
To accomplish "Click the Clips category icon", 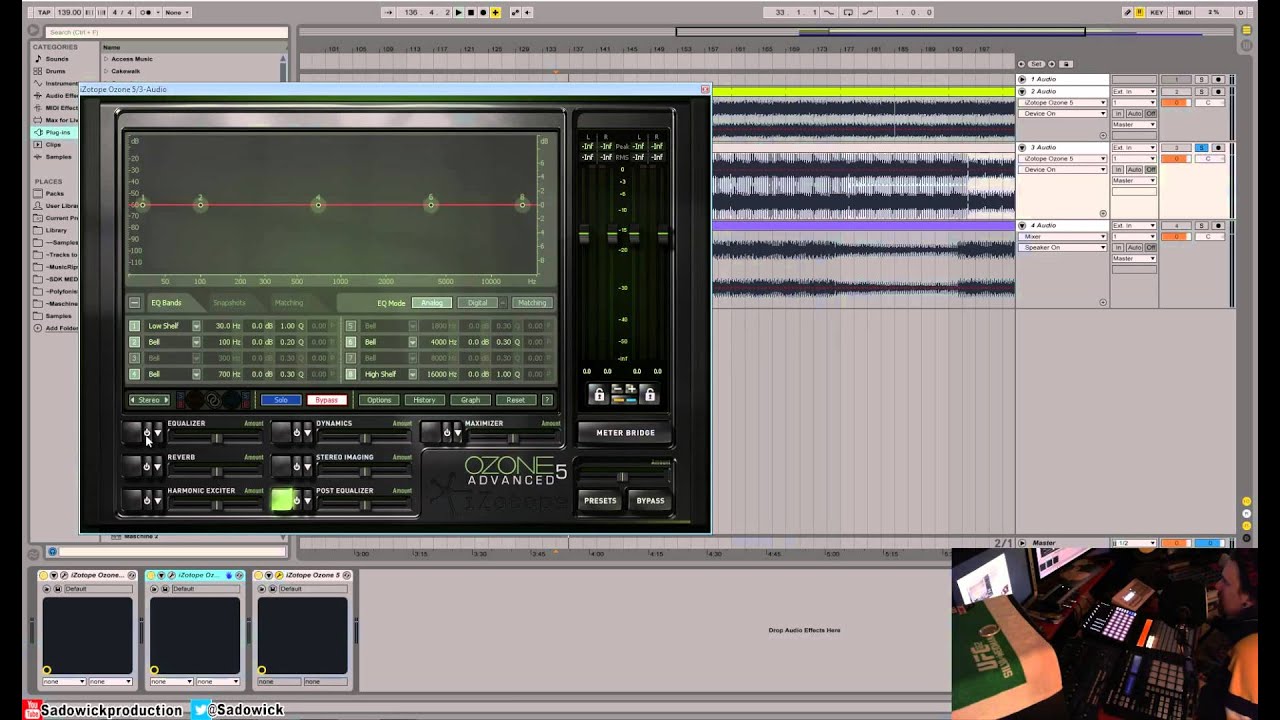I will tap(38, 144).
